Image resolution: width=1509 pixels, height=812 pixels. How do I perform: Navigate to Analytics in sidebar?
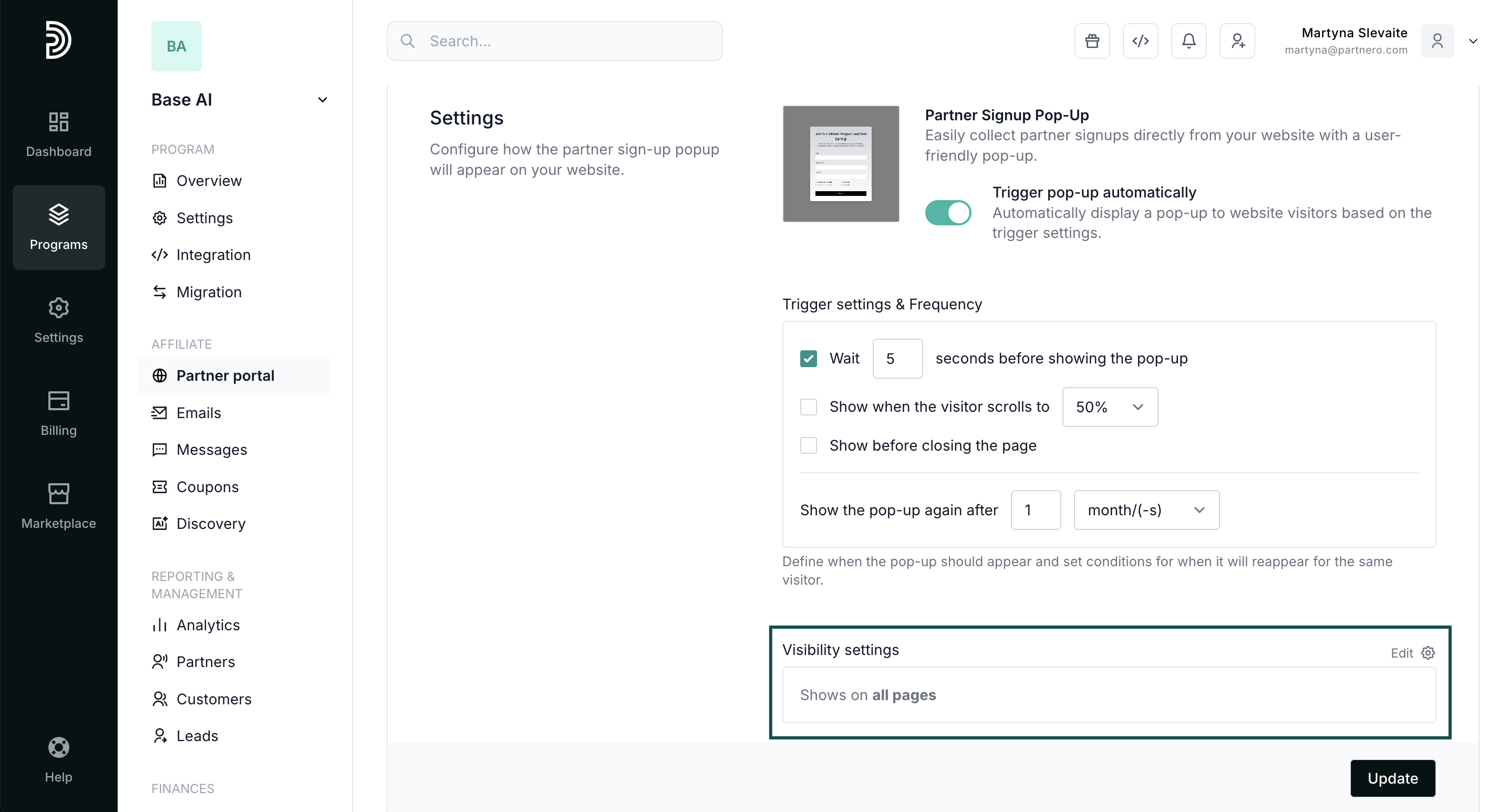click(208, 624)
